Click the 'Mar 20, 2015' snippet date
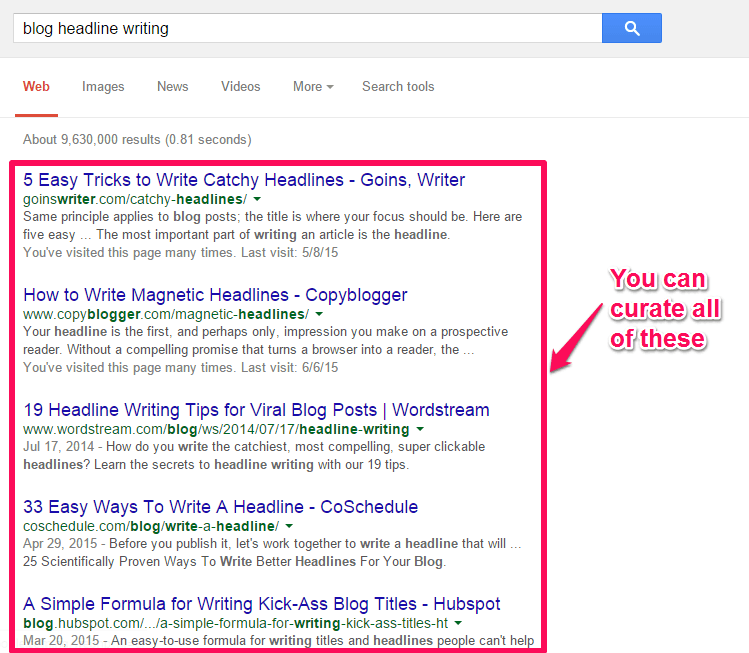This screenshot has width=749, height=653. tap(61, 641)
